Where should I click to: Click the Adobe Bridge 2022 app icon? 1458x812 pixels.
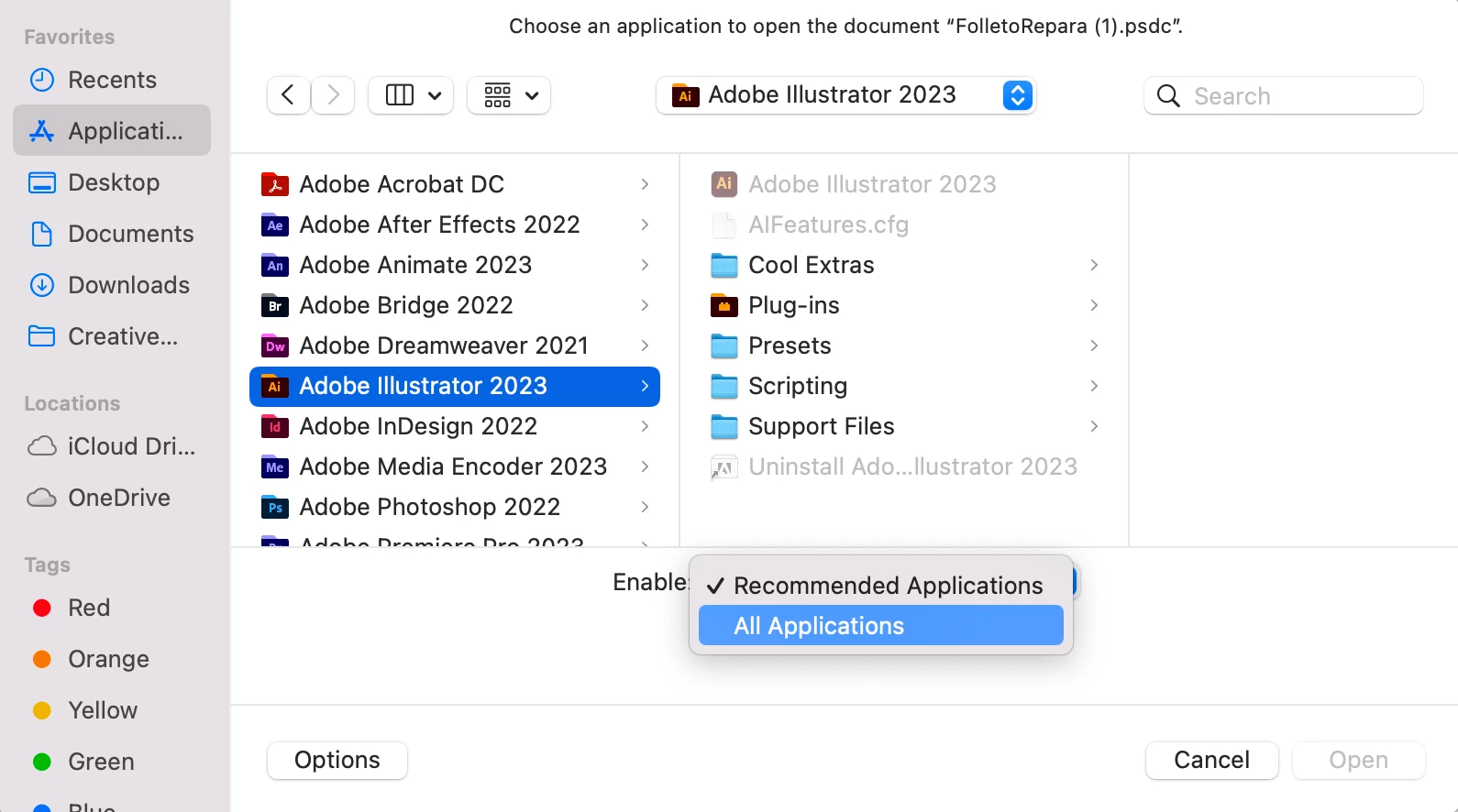pyautogui.click(x=275, y=305)
